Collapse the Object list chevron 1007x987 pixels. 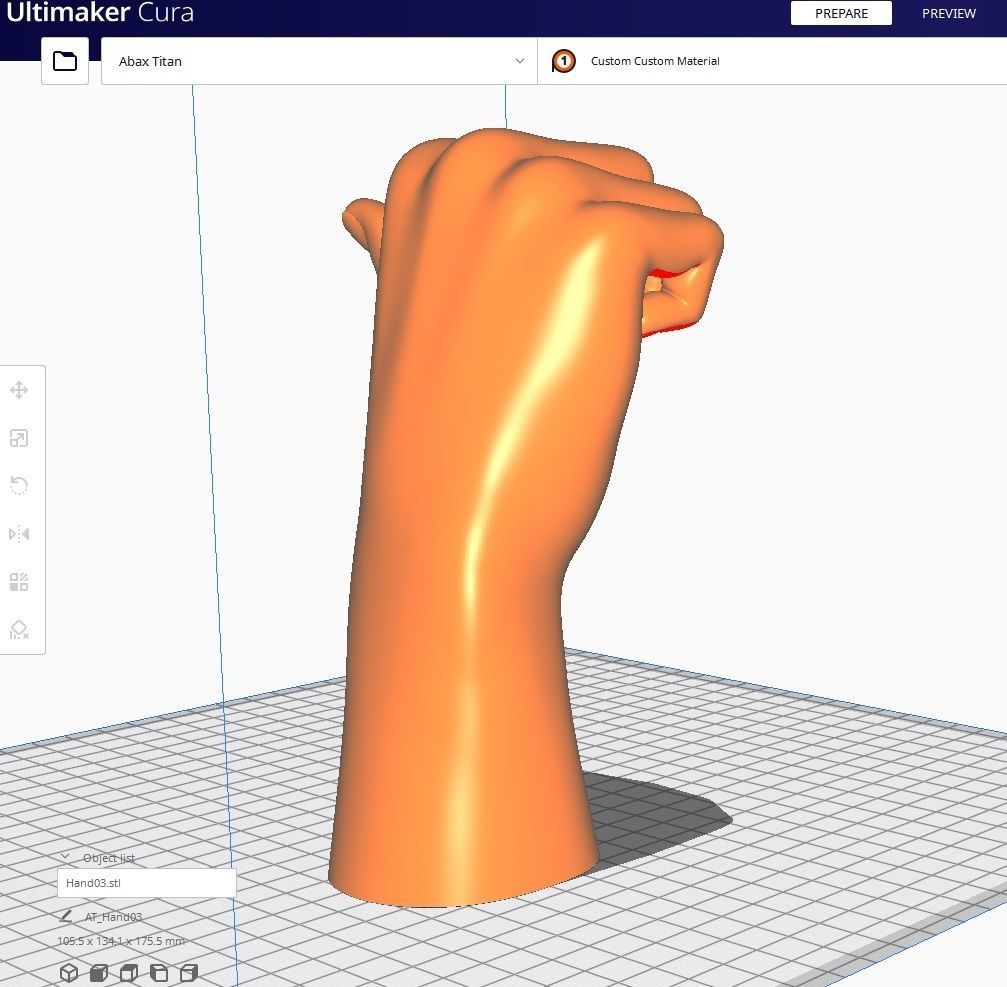[x=65, y=857]
